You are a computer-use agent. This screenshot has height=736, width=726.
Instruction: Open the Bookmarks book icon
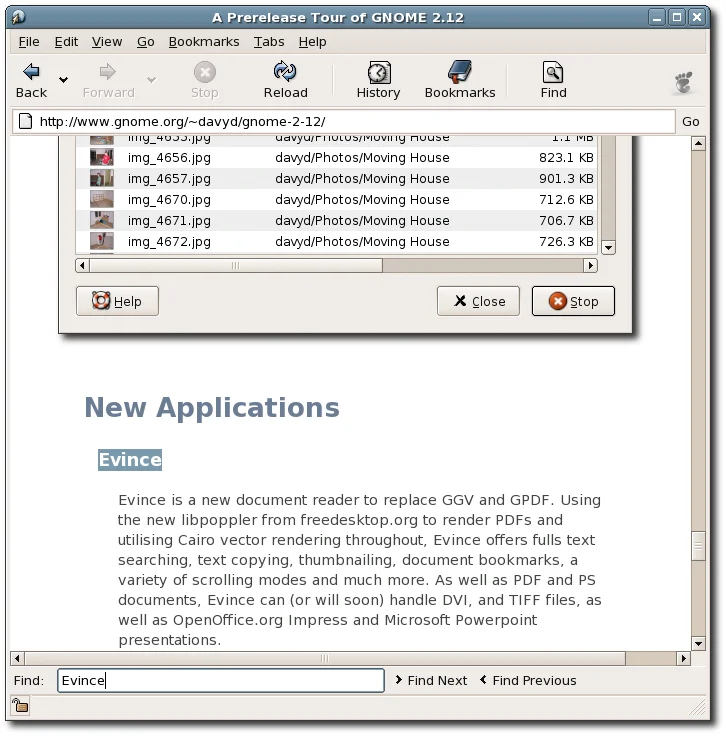coord(460,72)
